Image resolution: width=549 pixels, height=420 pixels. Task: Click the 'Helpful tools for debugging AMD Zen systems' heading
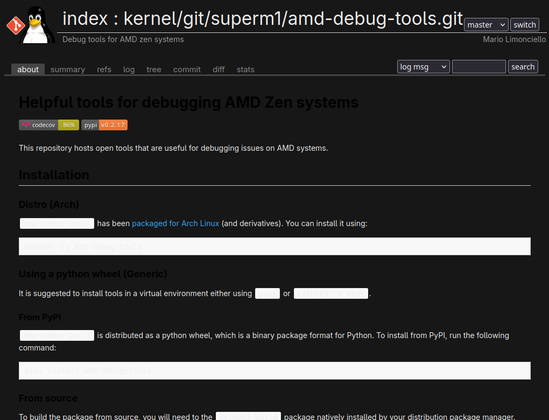[188, 103]
